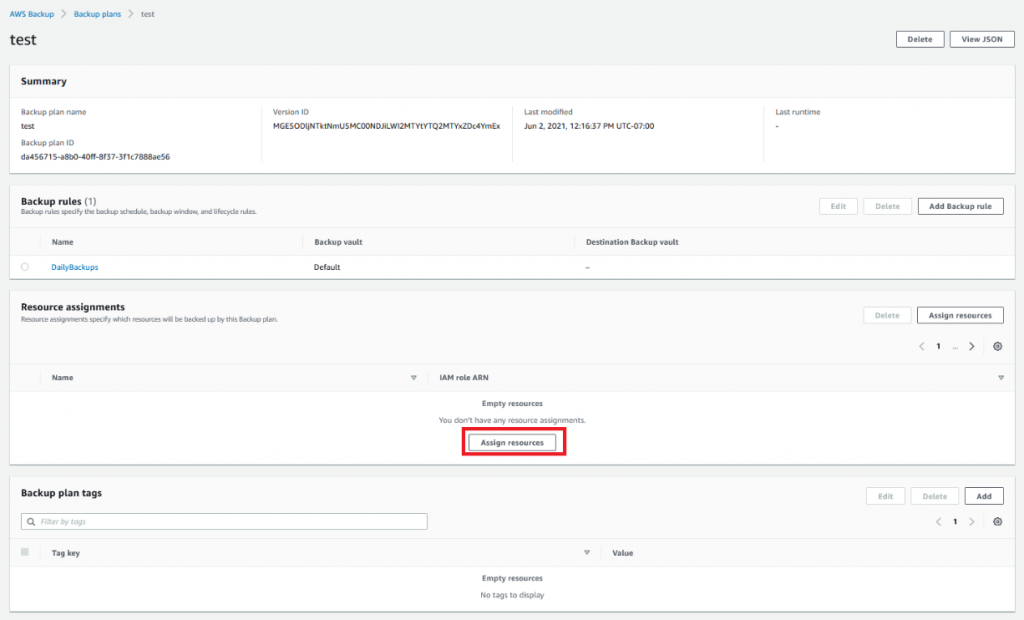Viewport: 1024px width, 620px height.
Task: Click Add Backup rule
Action: pos(960,206)
